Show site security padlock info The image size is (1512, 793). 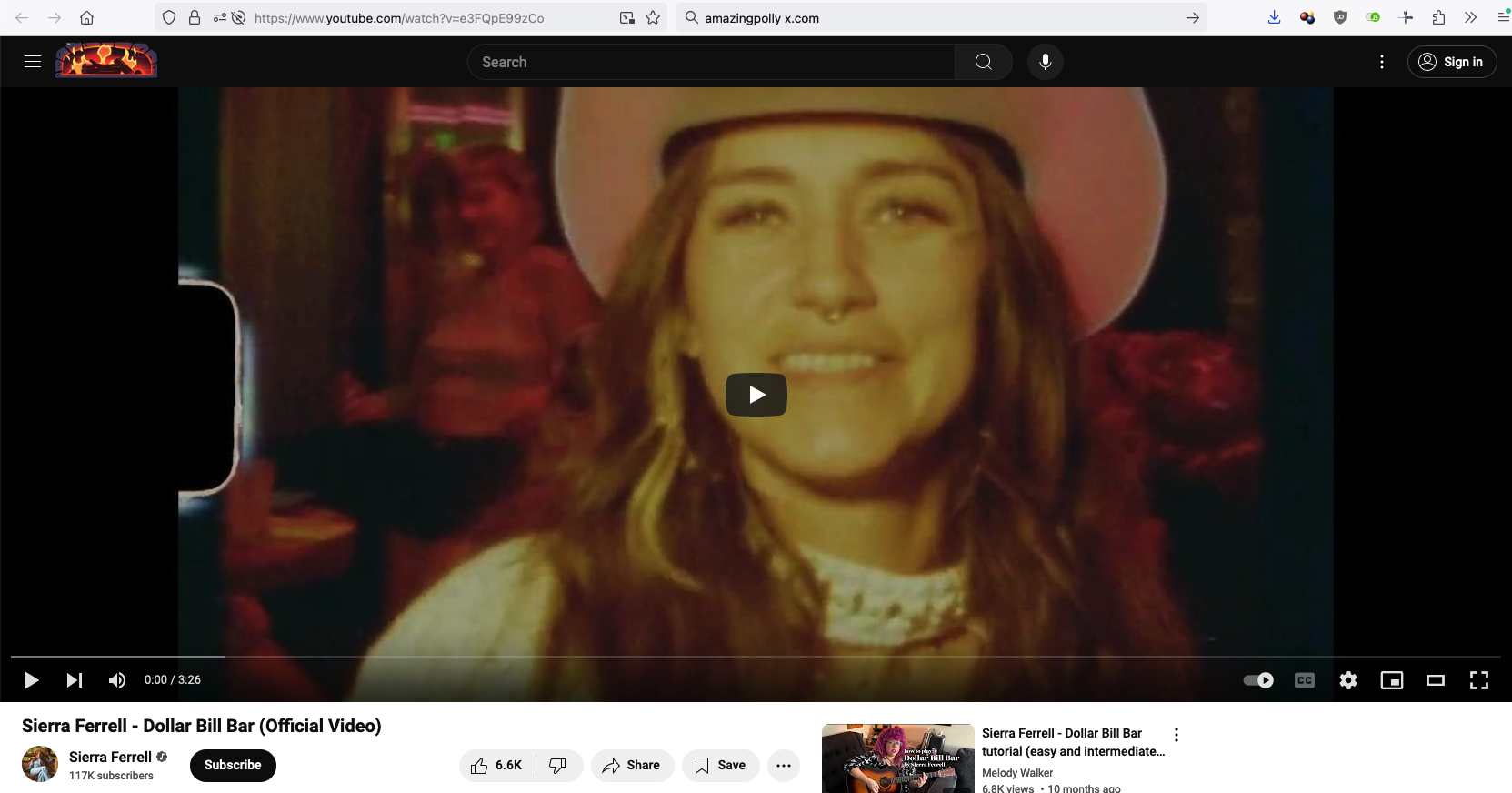point(195,17)
